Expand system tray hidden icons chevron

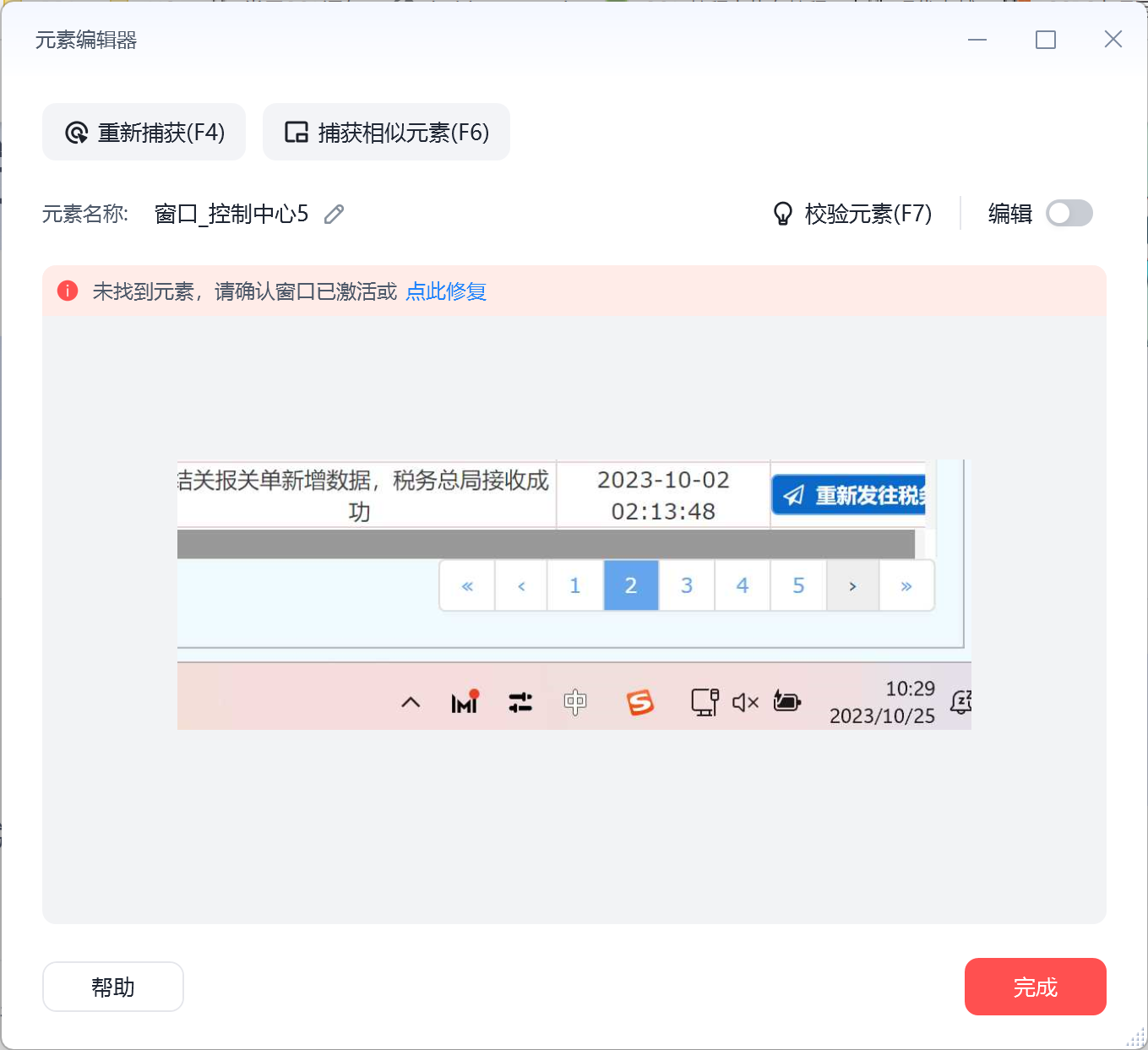(x=411, y=702)
